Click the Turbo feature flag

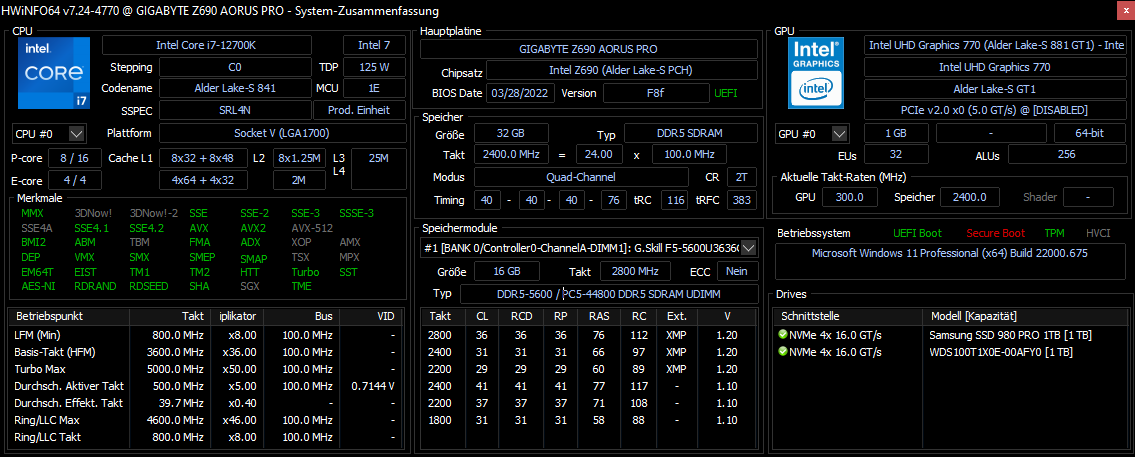click(x=305, y=272)
